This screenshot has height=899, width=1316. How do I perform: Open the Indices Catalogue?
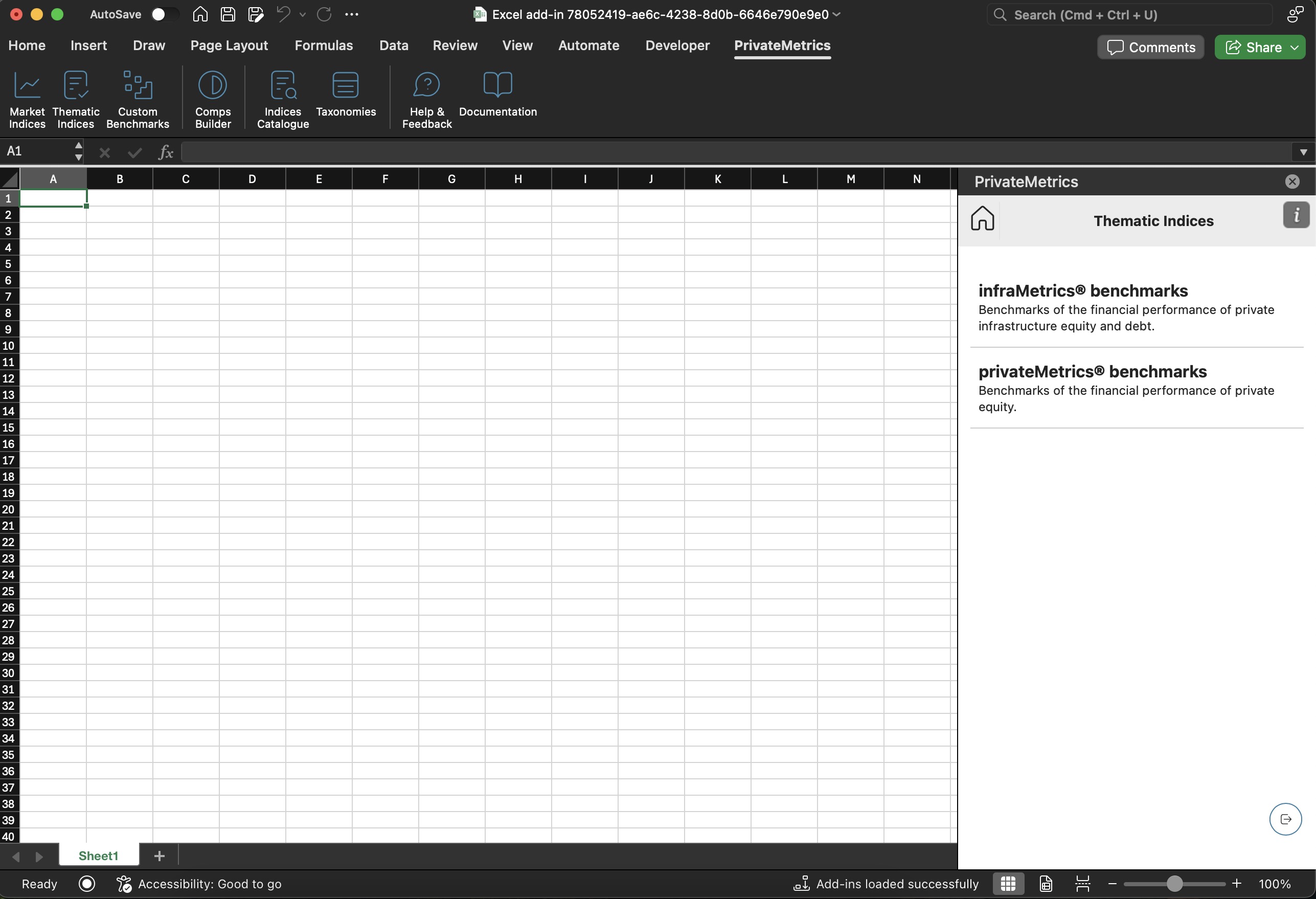(x=283, y=99)
